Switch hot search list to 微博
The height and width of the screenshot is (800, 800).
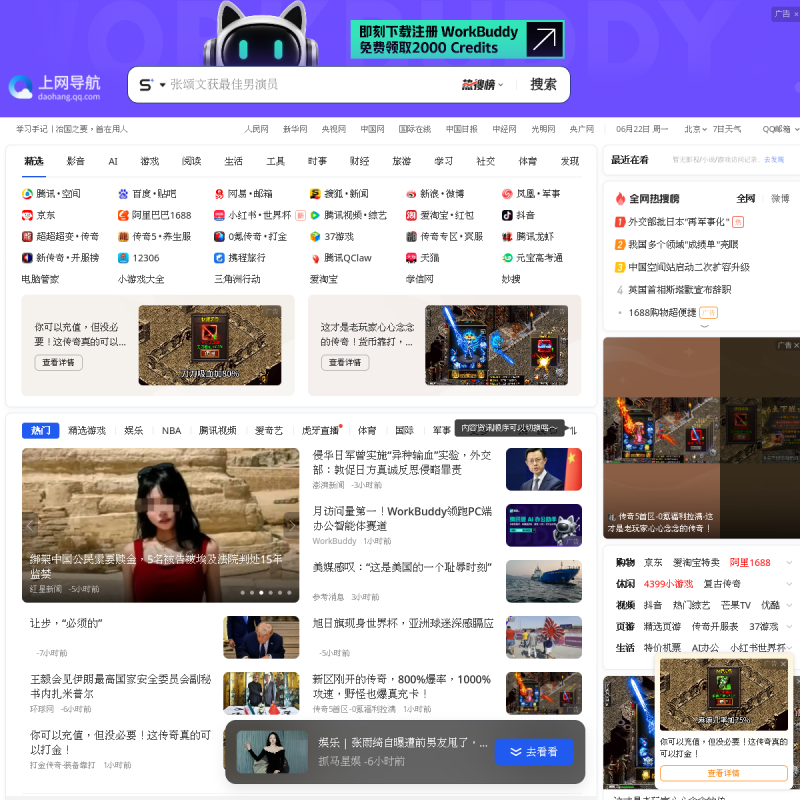(780, 198)
